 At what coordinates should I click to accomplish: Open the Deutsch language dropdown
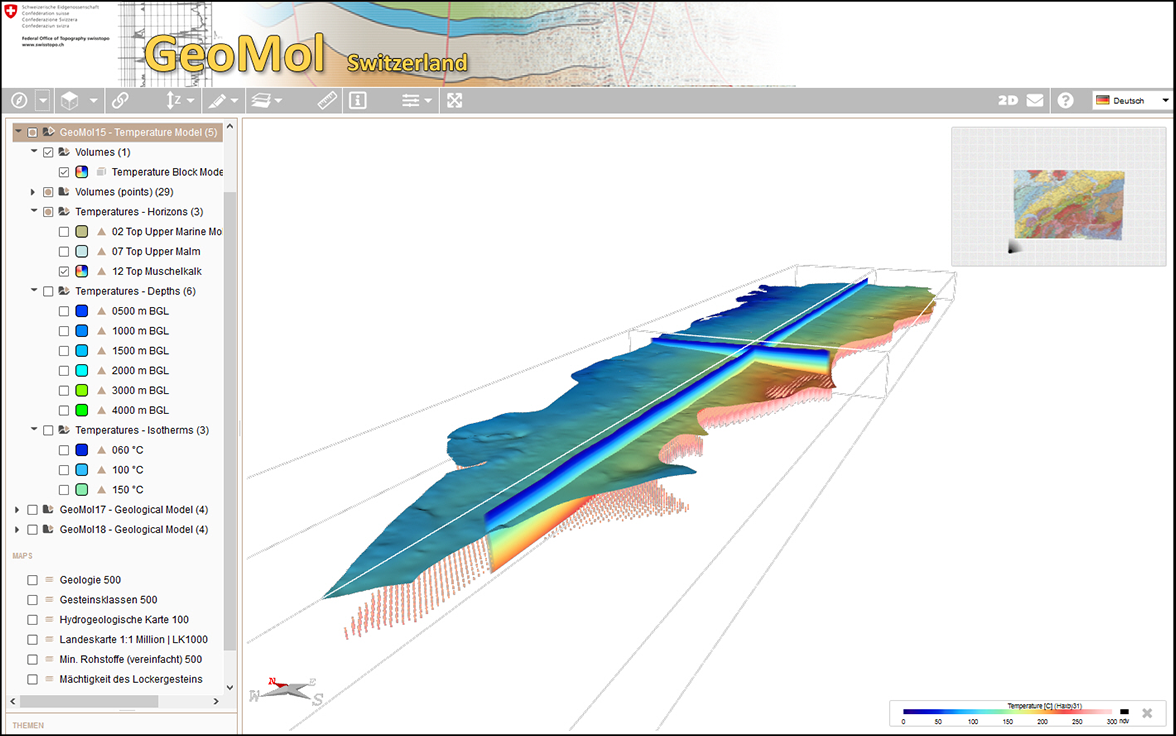(x=1131, y=100)
